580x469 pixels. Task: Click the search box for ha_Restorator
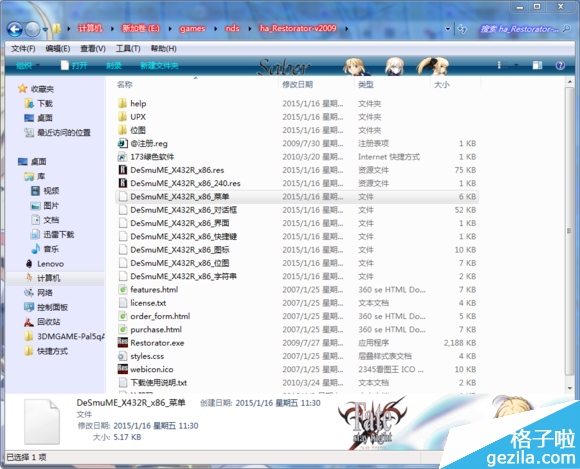(519, 29)
